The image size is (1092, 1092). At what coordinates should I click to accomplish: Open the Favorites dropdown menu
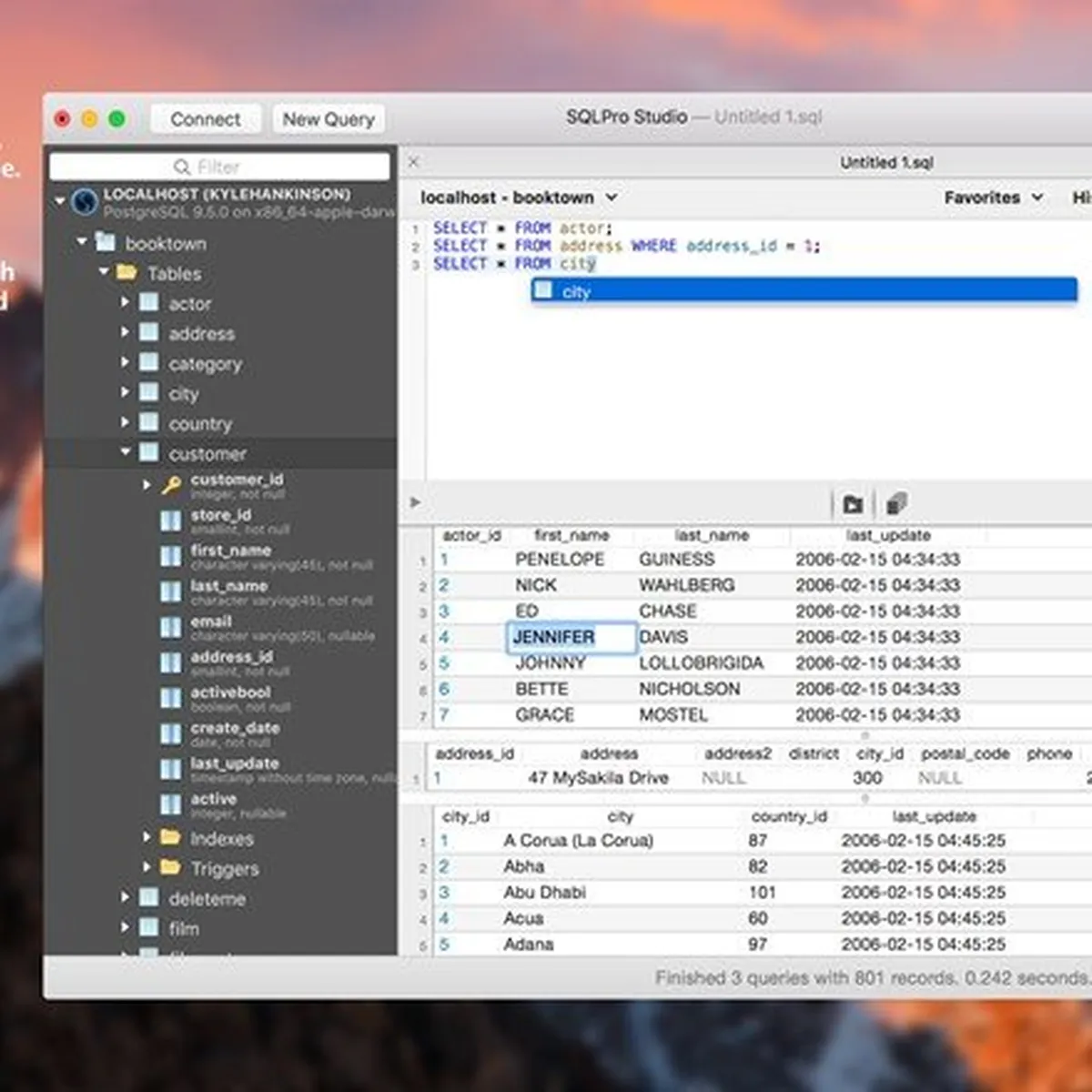[x=993, y=197]
